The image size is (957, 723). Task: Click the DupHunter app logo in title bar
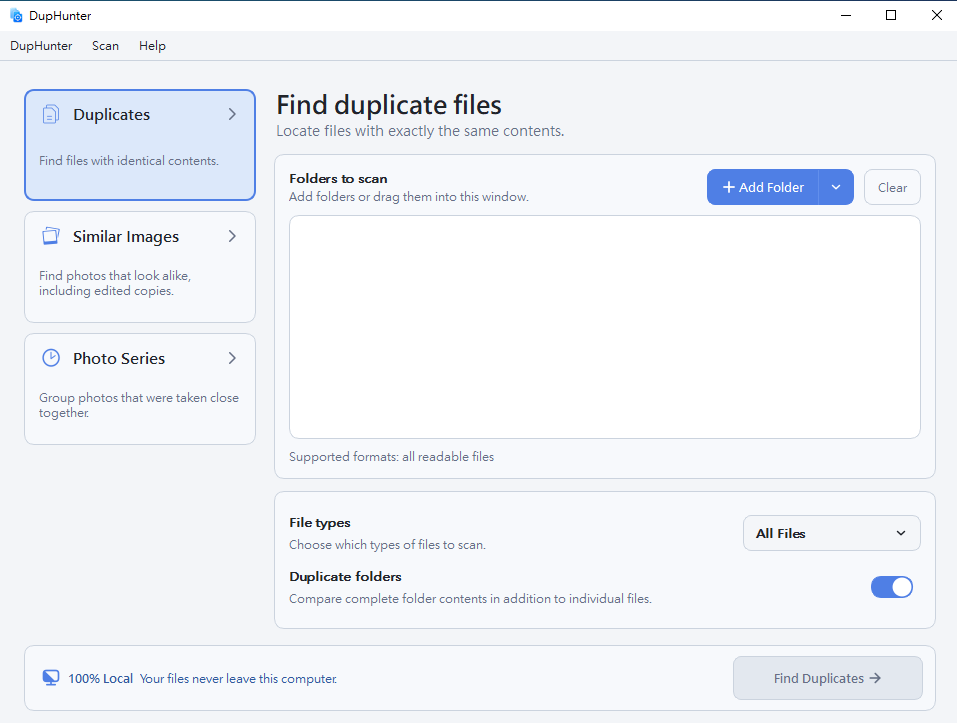click(16, 15)
